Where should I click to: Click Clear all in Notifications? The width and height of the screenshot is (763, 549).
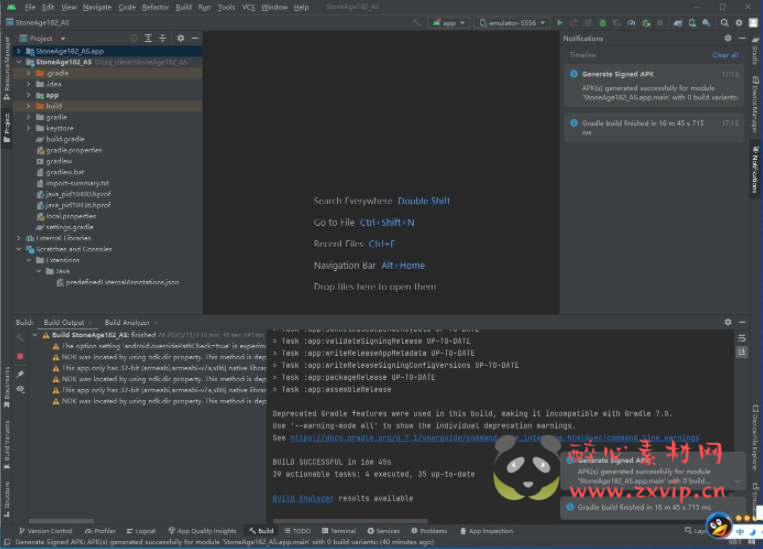(x=725, y=55)
